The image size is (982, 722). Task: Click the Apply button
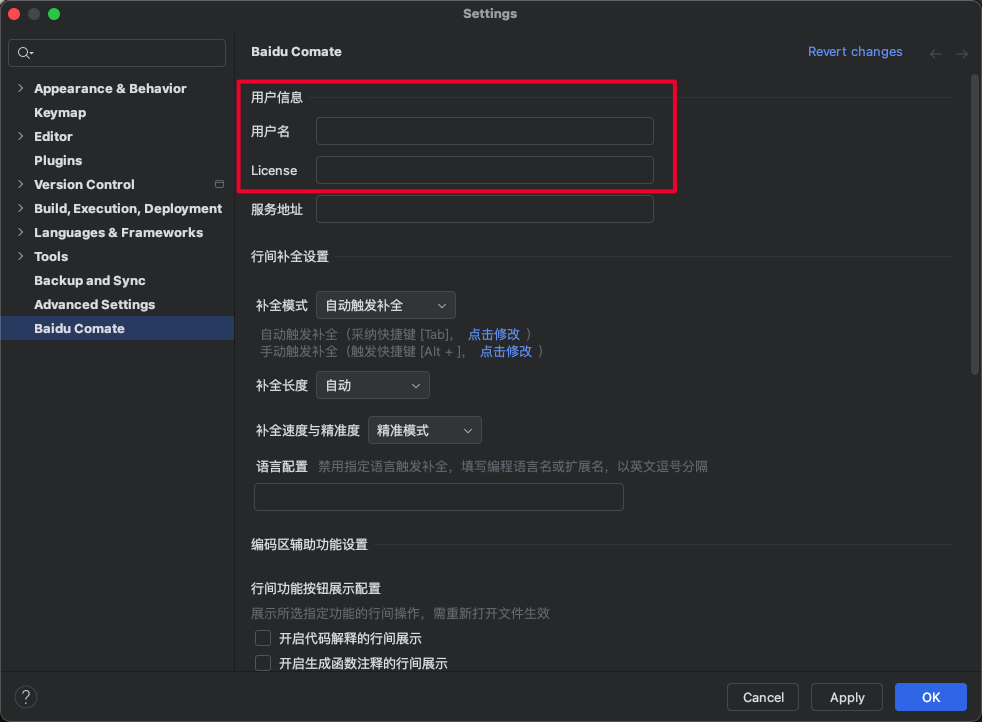tap(847, 697)
